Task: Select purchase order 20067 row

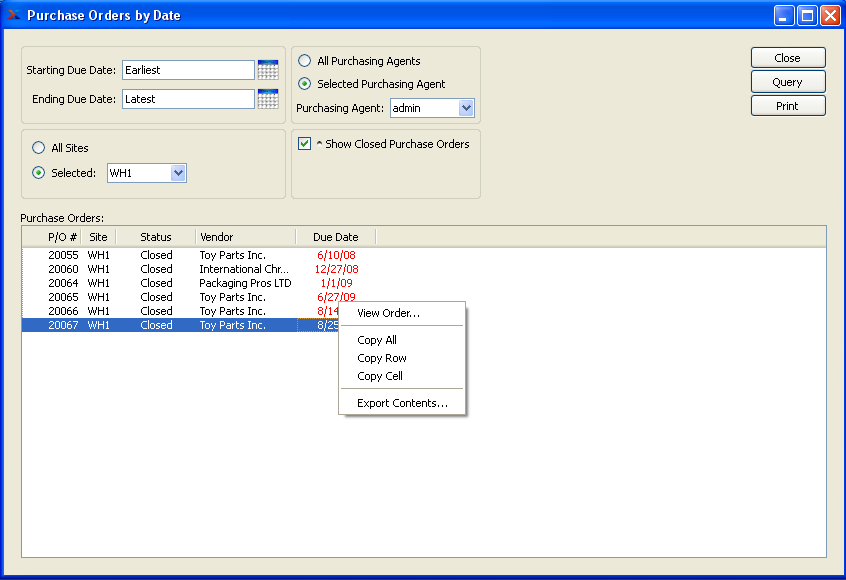Action: (x=180, y=325)
